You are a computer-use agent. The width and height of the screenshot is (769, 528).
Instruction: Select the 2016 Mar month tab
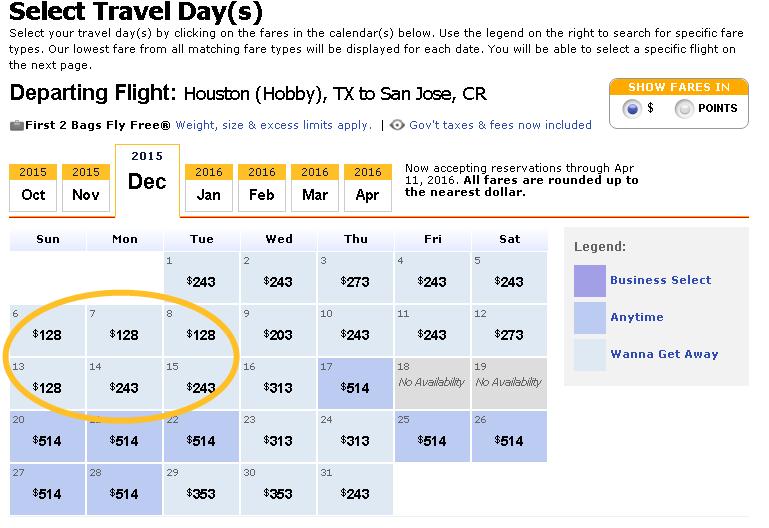coord(315,188)
